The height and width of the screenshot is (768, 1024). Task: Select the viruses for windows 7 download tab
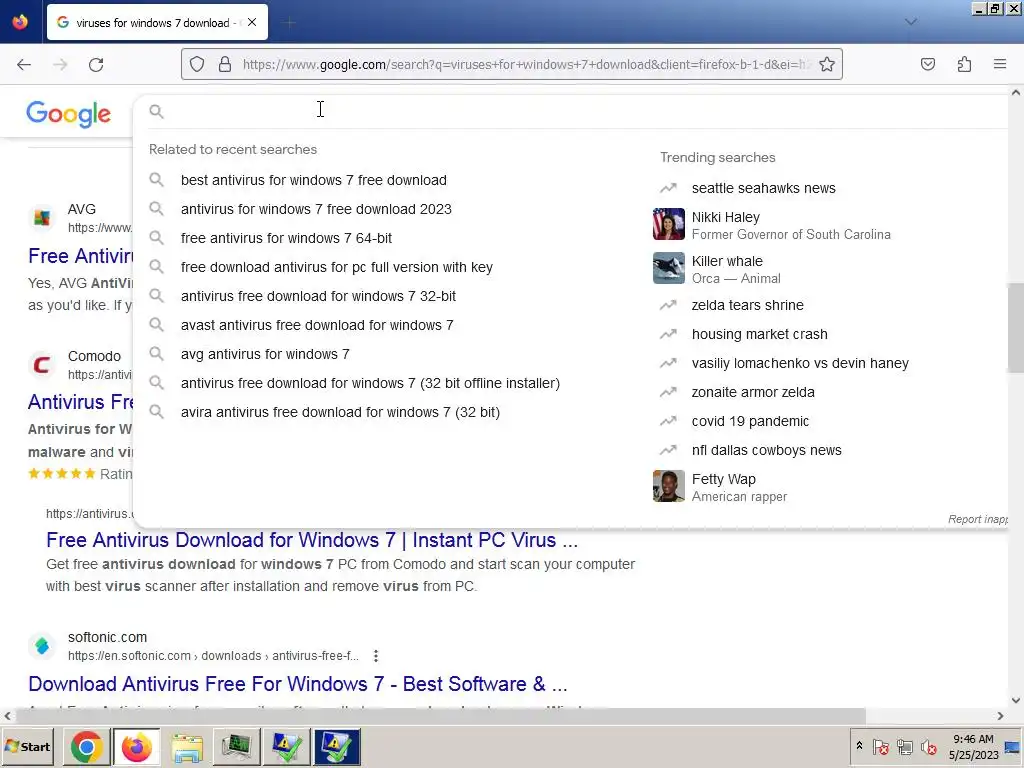tap(157, 22)
